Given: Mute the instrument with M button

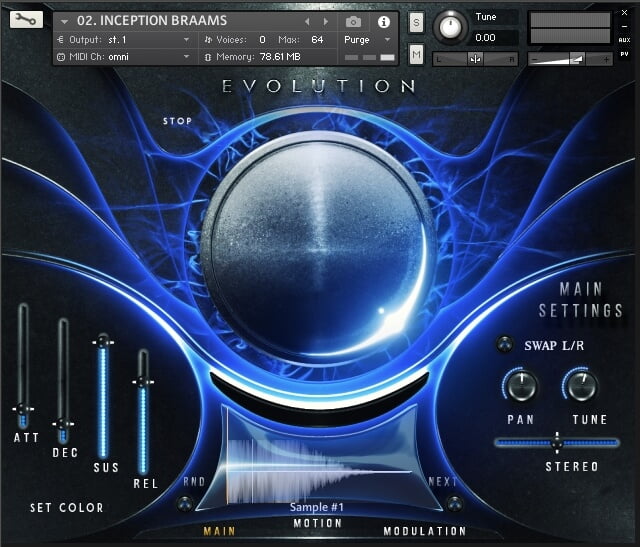Looking at the screenshot, I should click(416, 54).
